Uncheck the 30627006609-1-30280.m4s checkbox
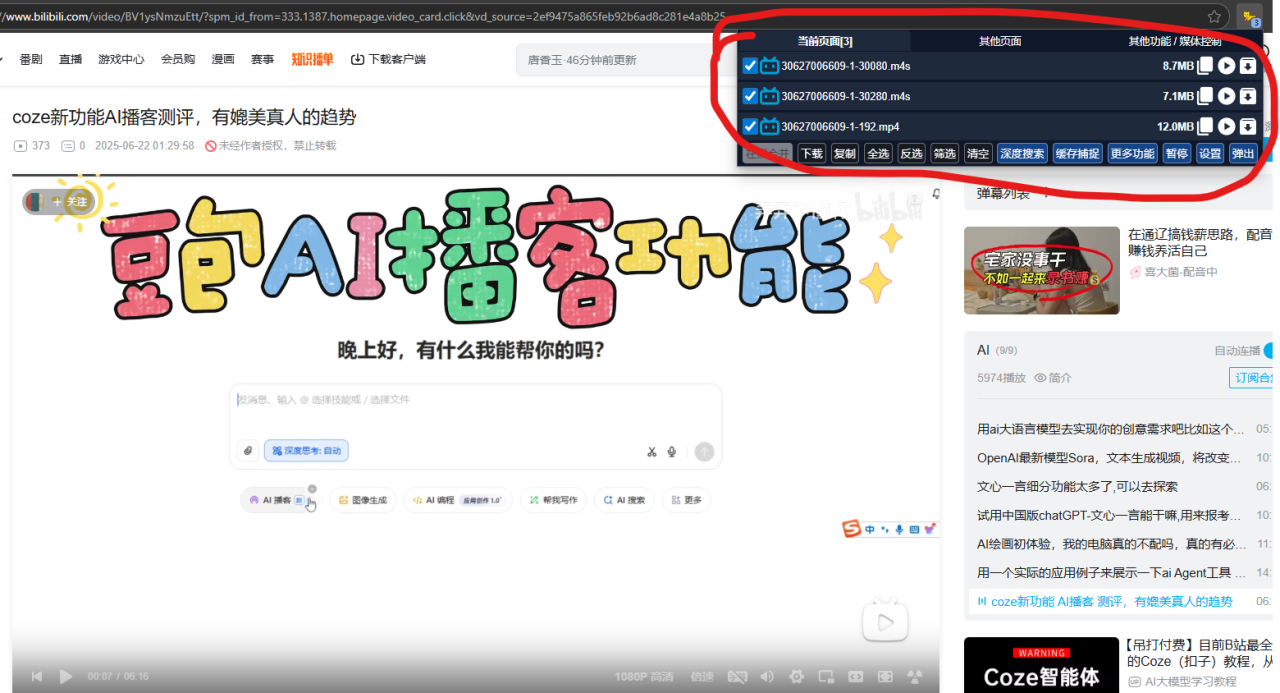 click(x=751, y=96)
